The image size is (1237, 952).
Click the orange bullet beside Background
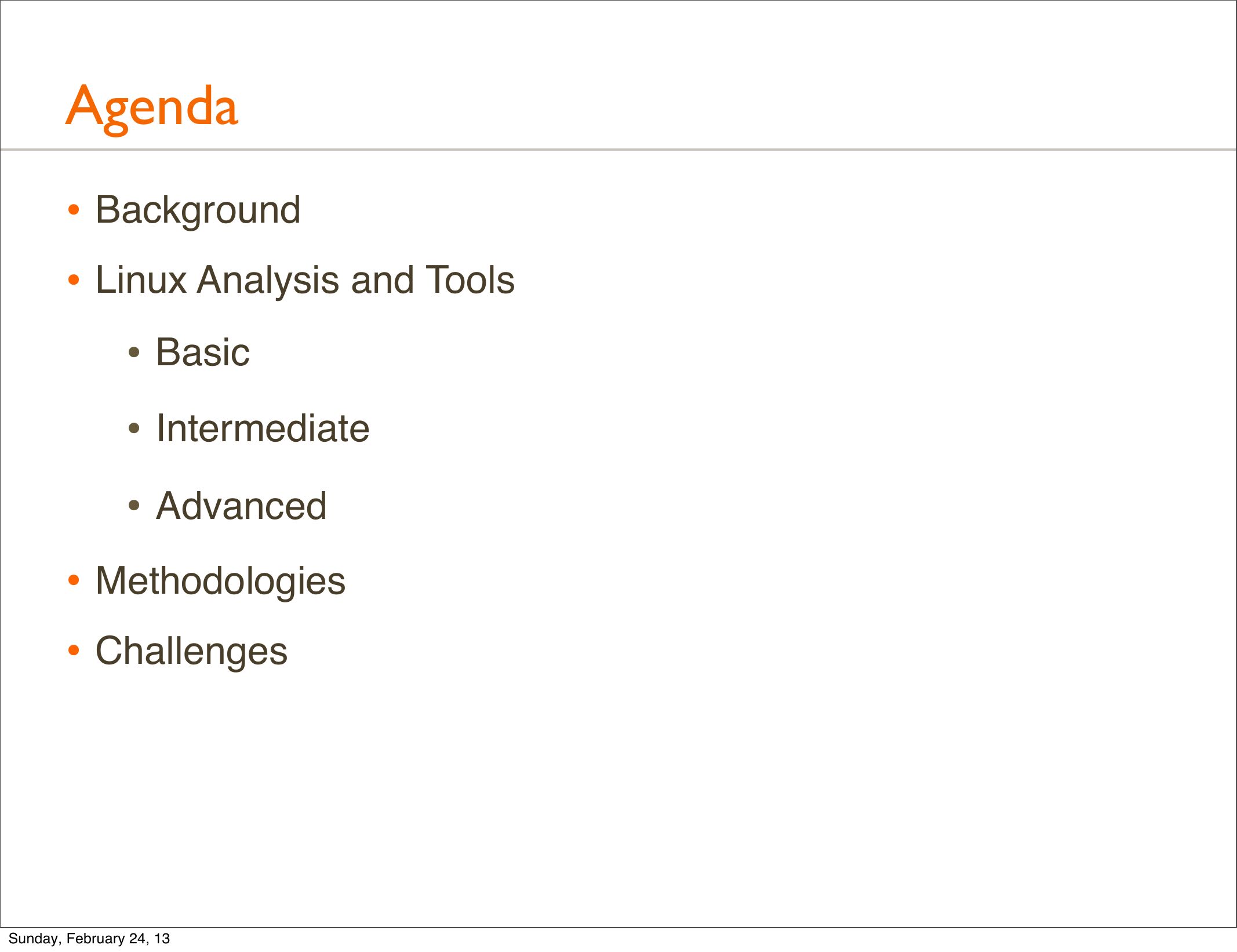coord(73,210)
